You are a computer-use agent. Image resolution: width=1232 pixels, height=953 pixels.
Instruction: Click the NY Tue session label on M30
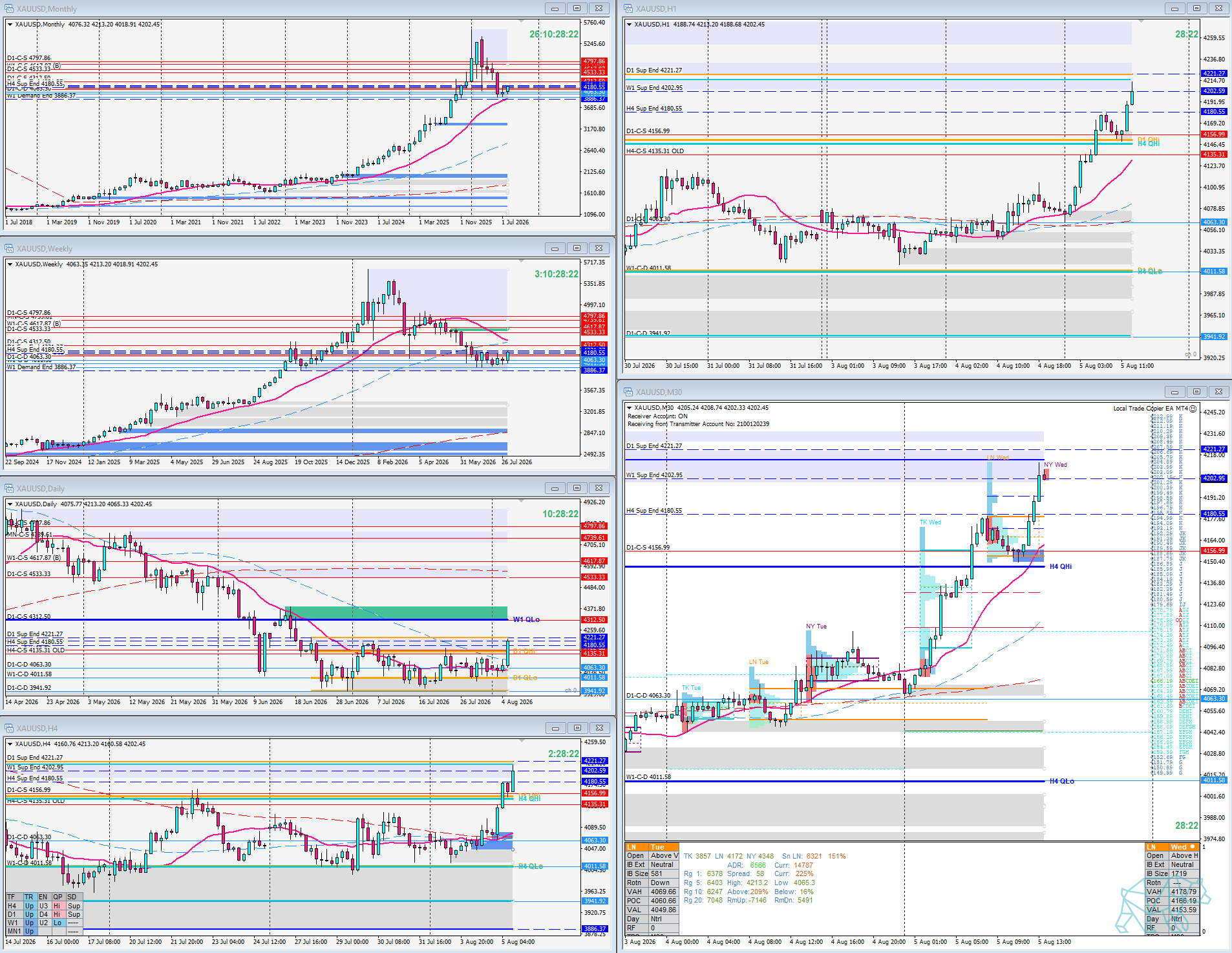coord(816,626)
